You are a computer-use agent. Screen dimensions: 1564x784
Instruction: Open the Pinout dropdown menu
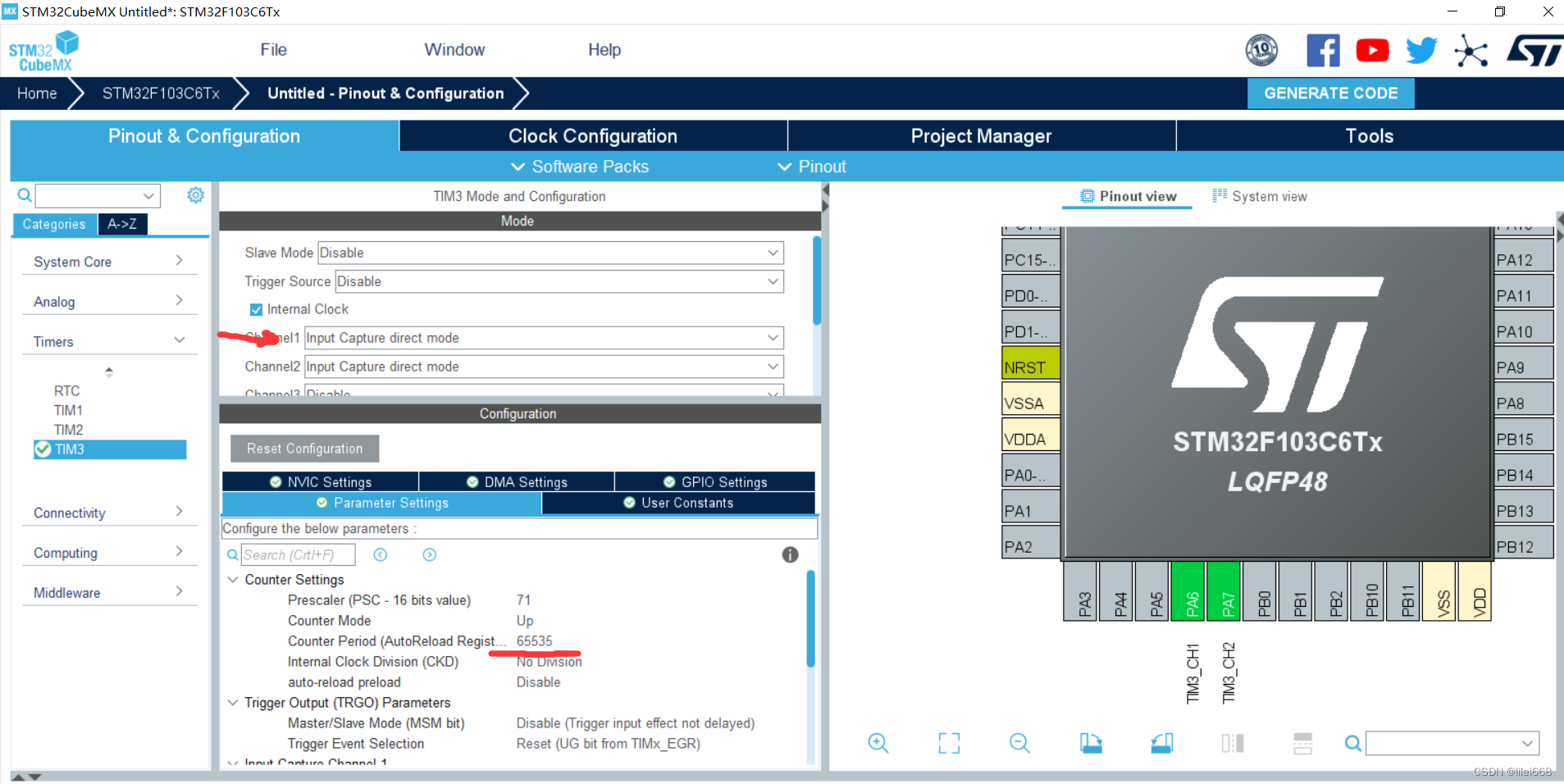tap(812, 166)
